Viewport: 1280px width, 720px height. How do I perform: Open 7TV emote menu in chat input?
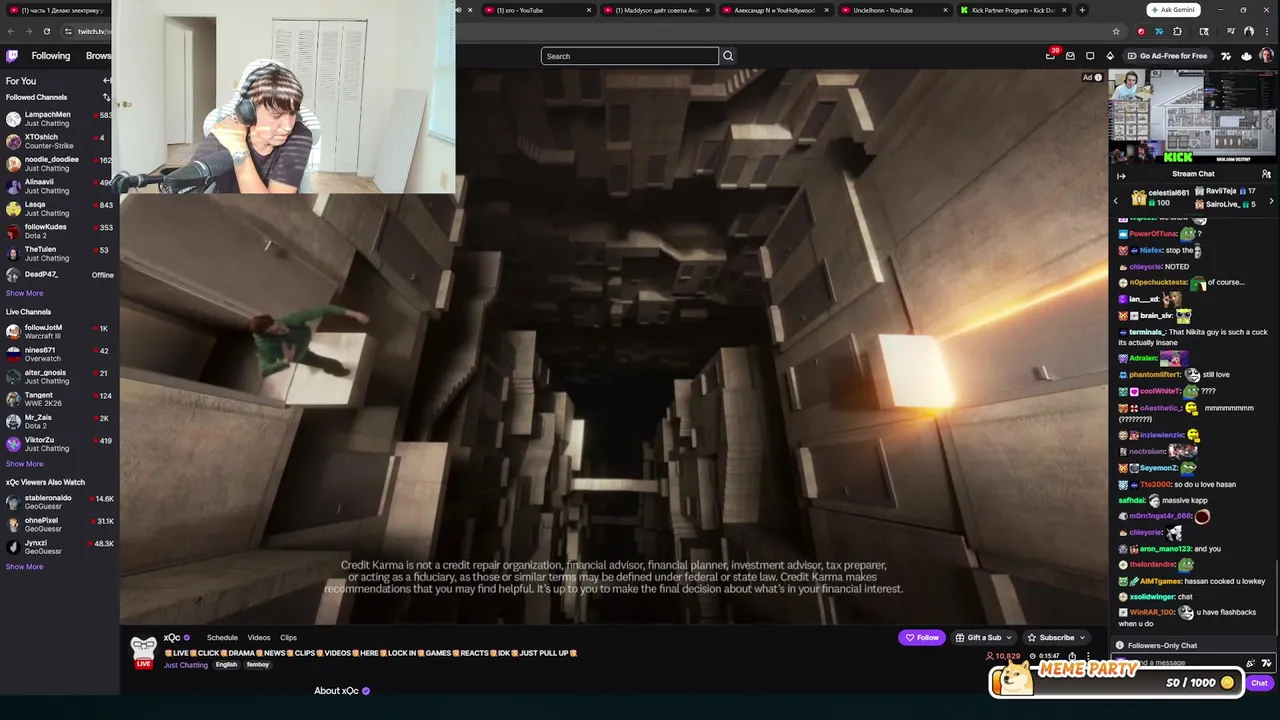1266,663
